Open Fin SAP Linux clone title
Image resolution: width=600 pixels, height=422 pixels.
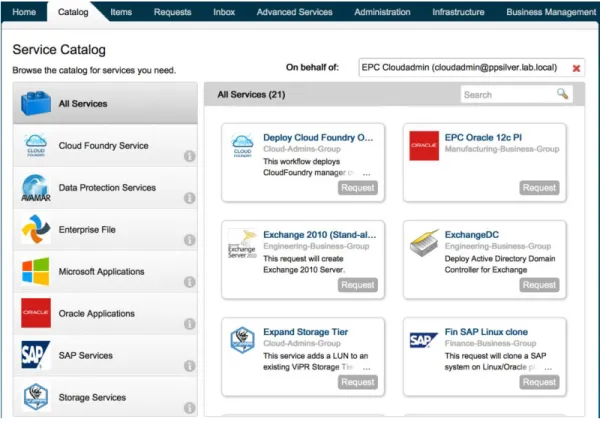[486, 332]
